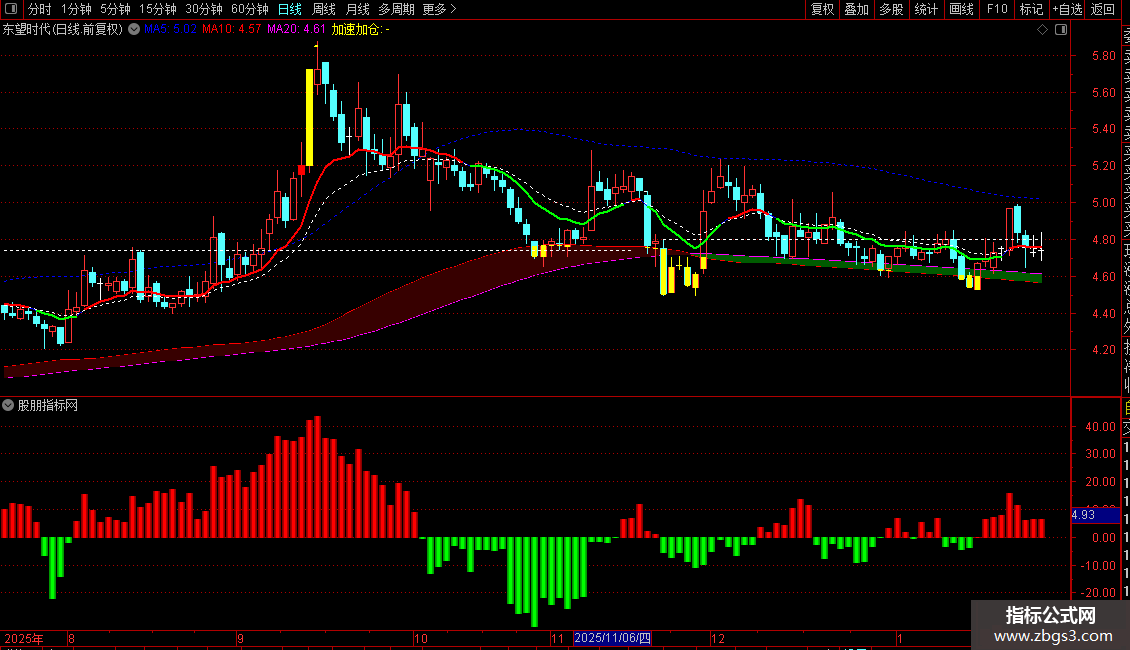Open main chart indicator dropdown arrow
The image size is (1130, 650).
pyautogui.click(x=134, y=30)
